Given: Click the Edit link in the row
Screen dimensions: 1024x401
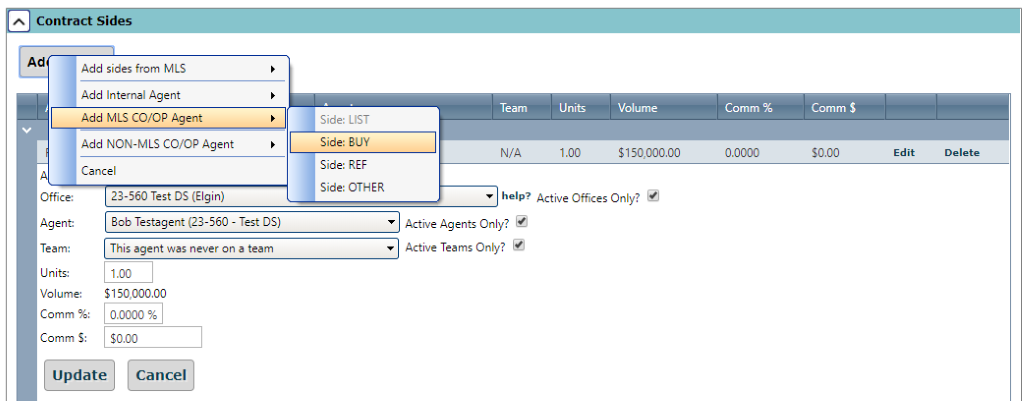Looking at the screenshot, I should click(x=903, y=153).
